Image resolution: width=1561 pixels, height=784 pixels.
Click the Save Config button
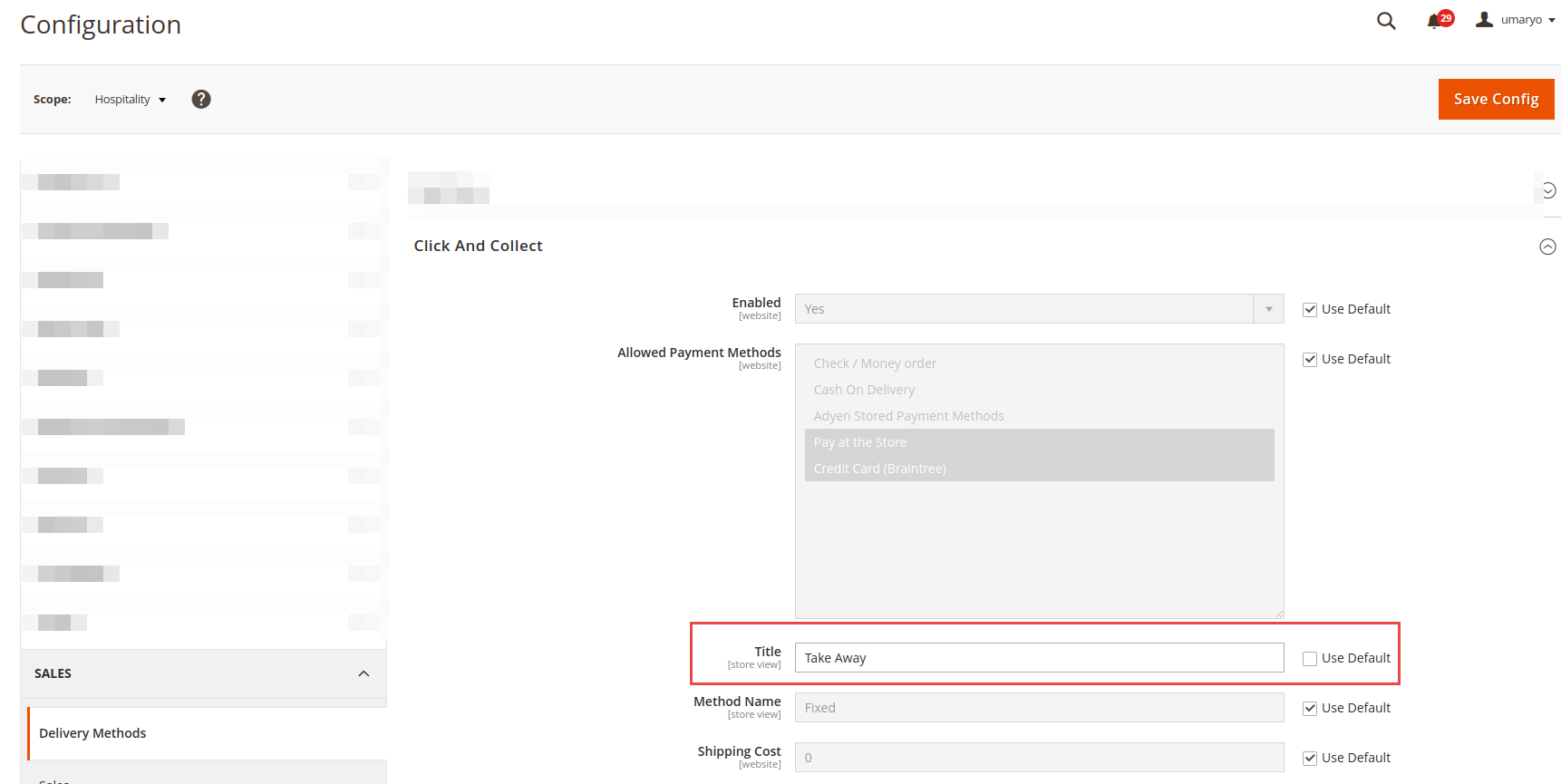[x=1496, y=99]
